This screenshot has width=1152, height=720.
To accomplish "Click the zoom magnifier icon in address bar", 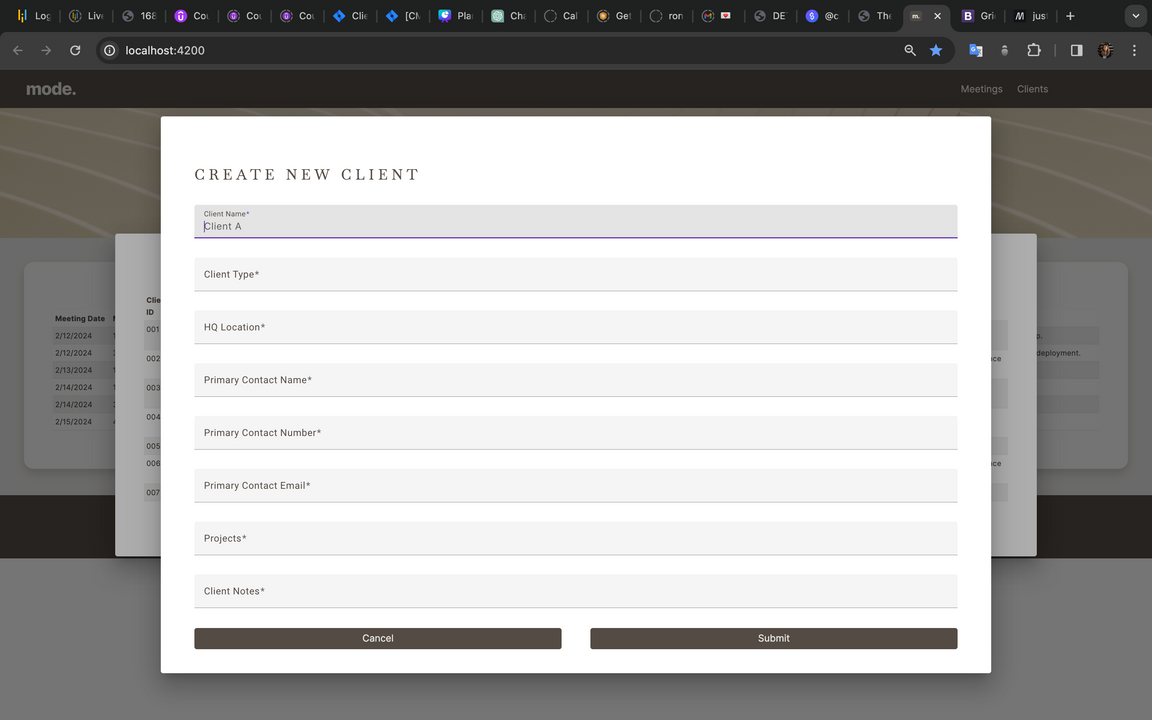I will click(910, 50).
